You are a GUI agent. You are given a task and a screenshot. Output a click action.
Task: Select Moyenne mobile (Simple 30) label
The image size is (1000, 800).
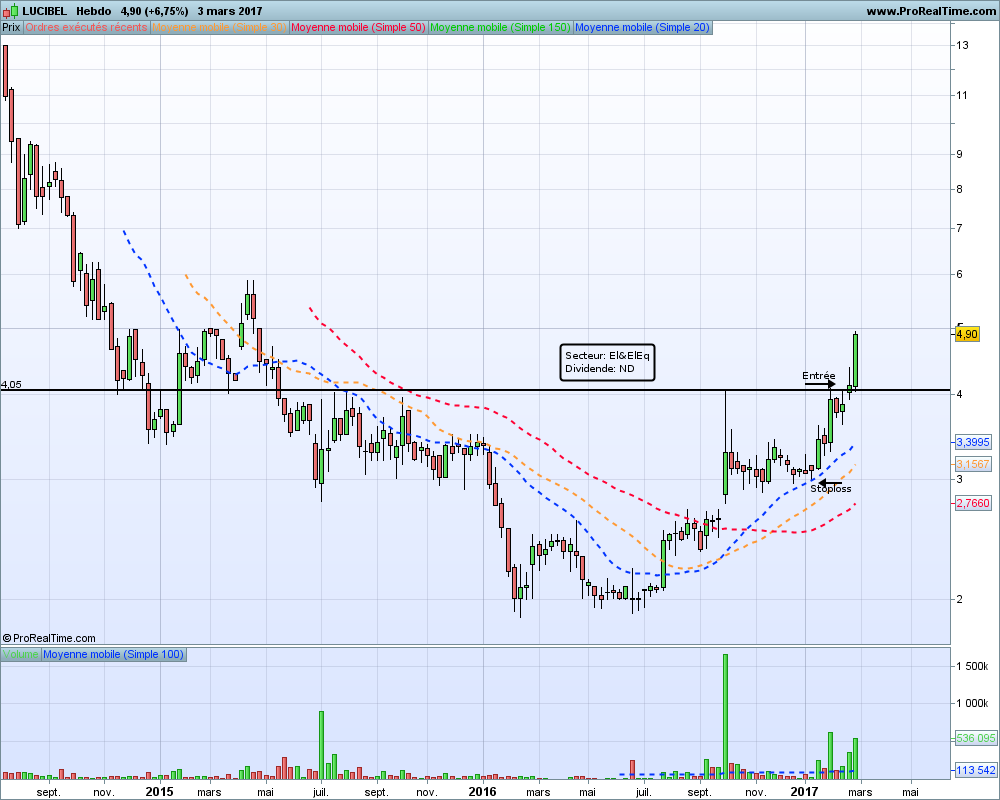click(219, 27)
